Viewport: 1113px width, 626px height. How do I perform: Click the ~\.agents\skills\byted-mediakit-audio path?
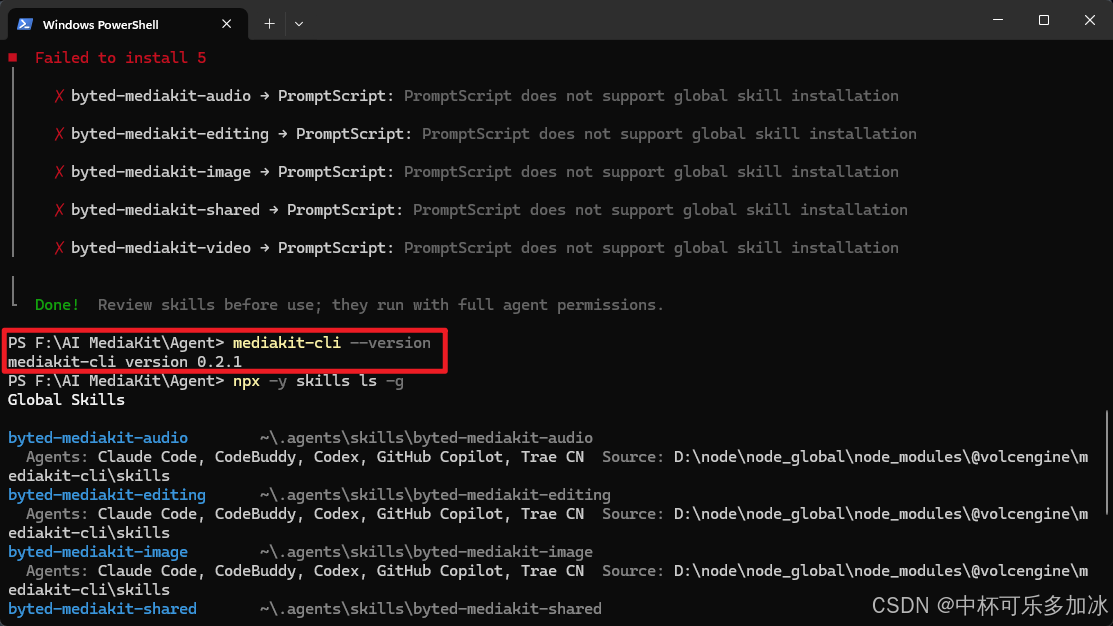pos(426,438)
